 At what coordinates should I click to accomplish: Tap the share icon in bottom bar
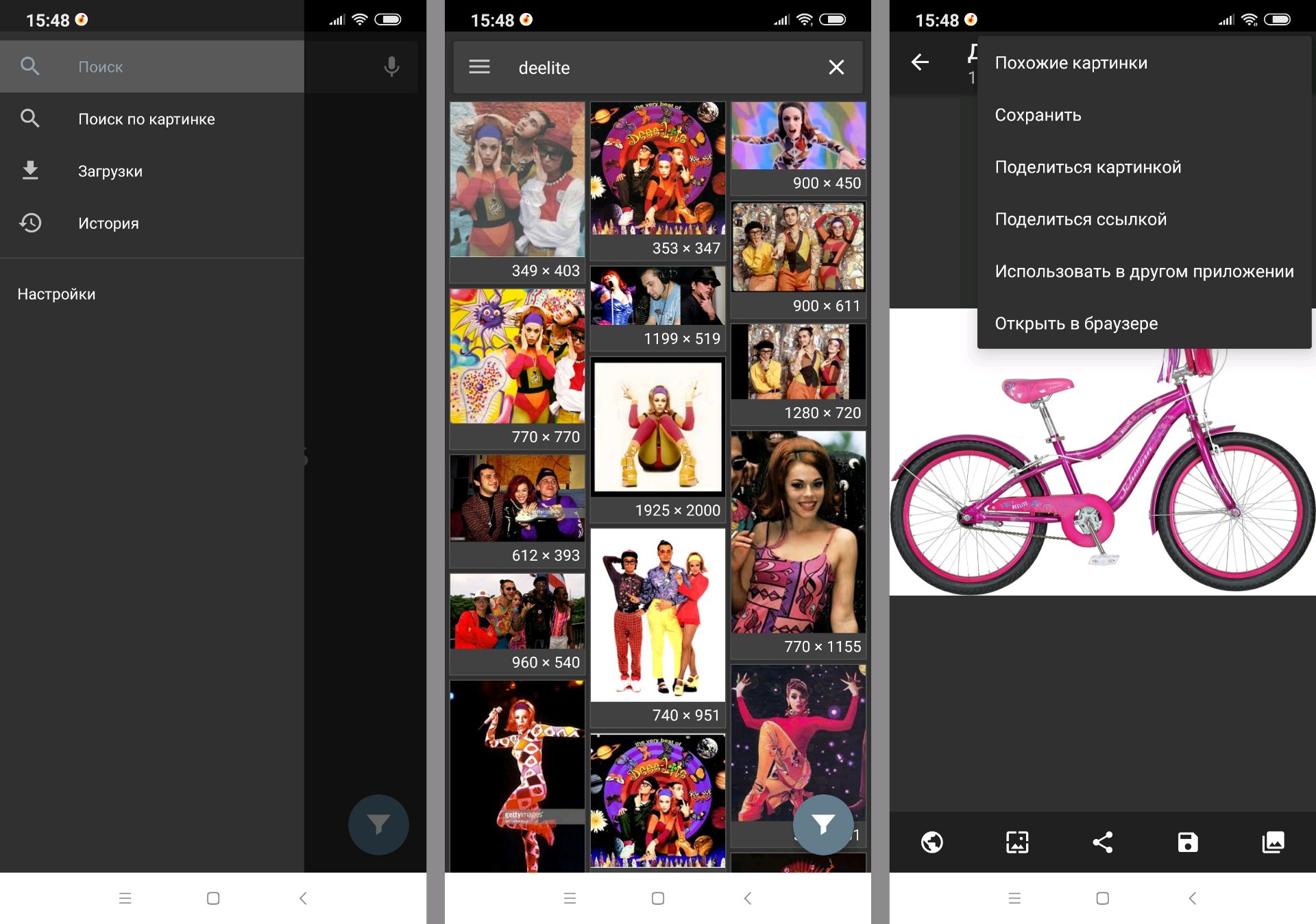tap(1102, 842)
